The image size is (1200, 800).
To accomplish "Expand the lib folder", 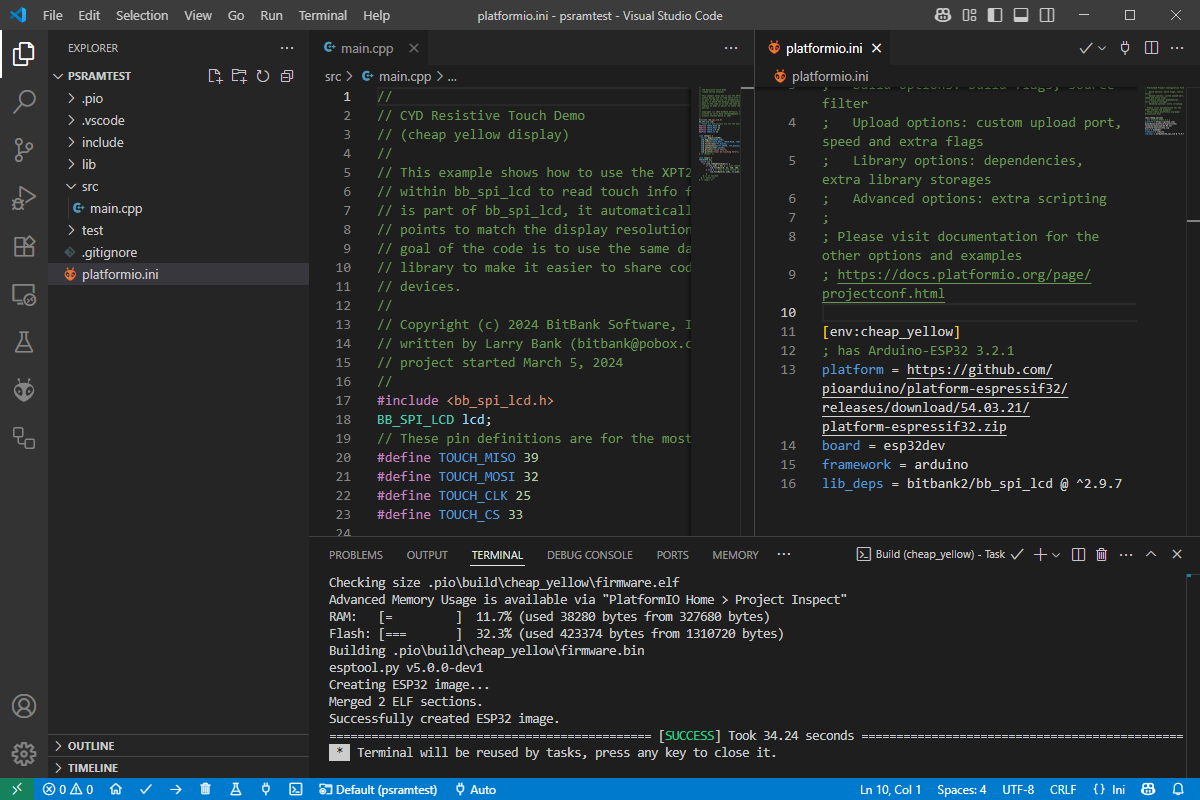I will tap(179, 164).
